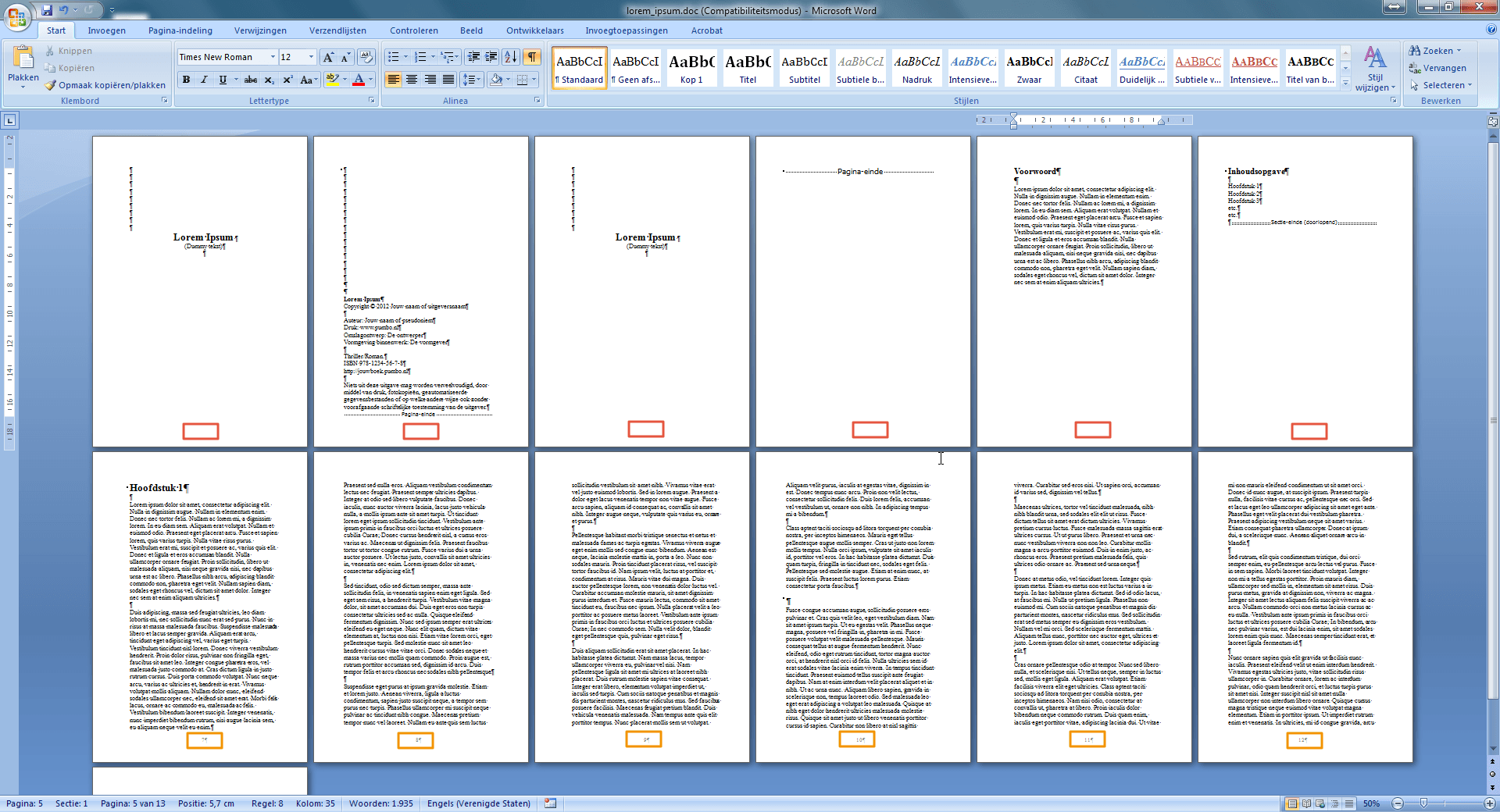
Task: Sort text with the A-Z sort icon
Action: coord(511,57)
